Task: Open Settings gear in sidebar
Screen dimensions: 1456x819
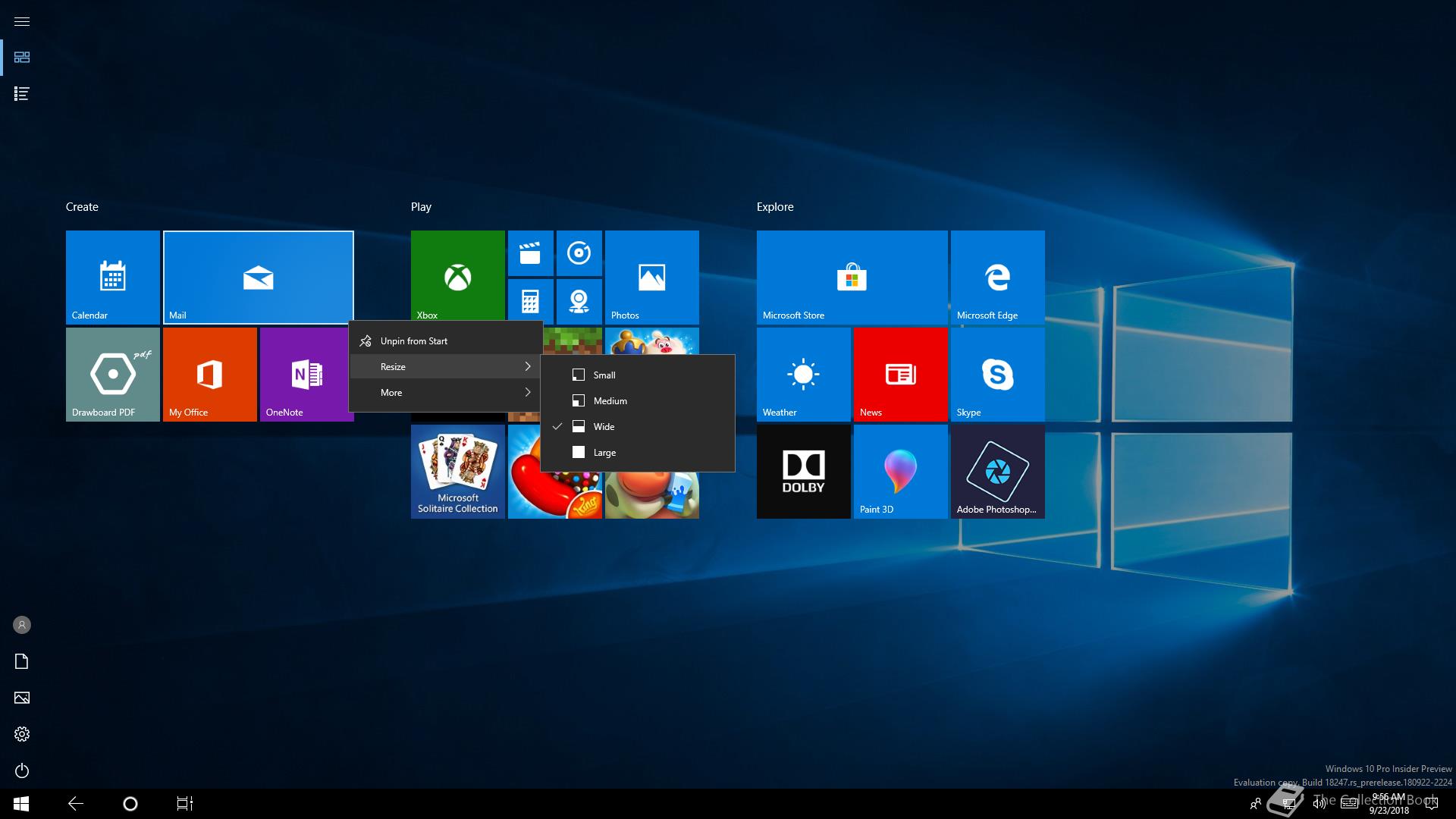Action: [22, 734]
